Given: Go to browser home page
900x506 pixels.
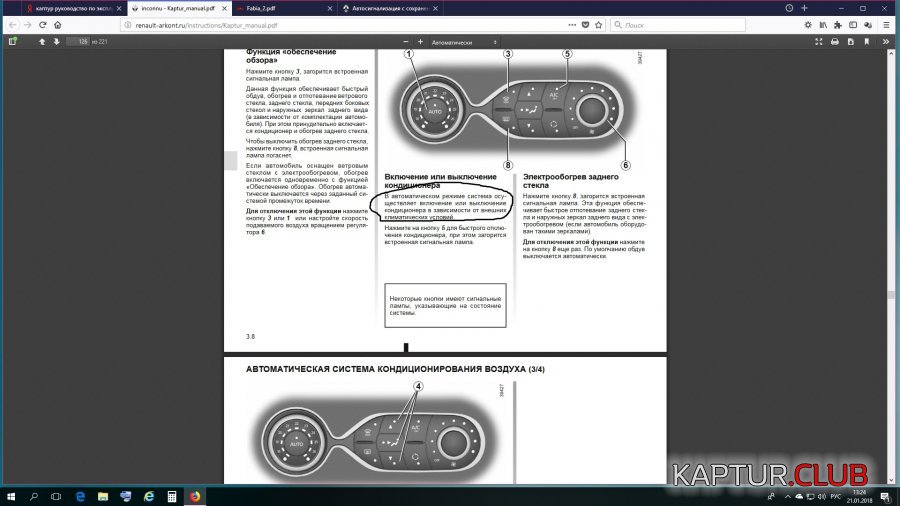Looking at the screenshot, I should tap(57, 25).
